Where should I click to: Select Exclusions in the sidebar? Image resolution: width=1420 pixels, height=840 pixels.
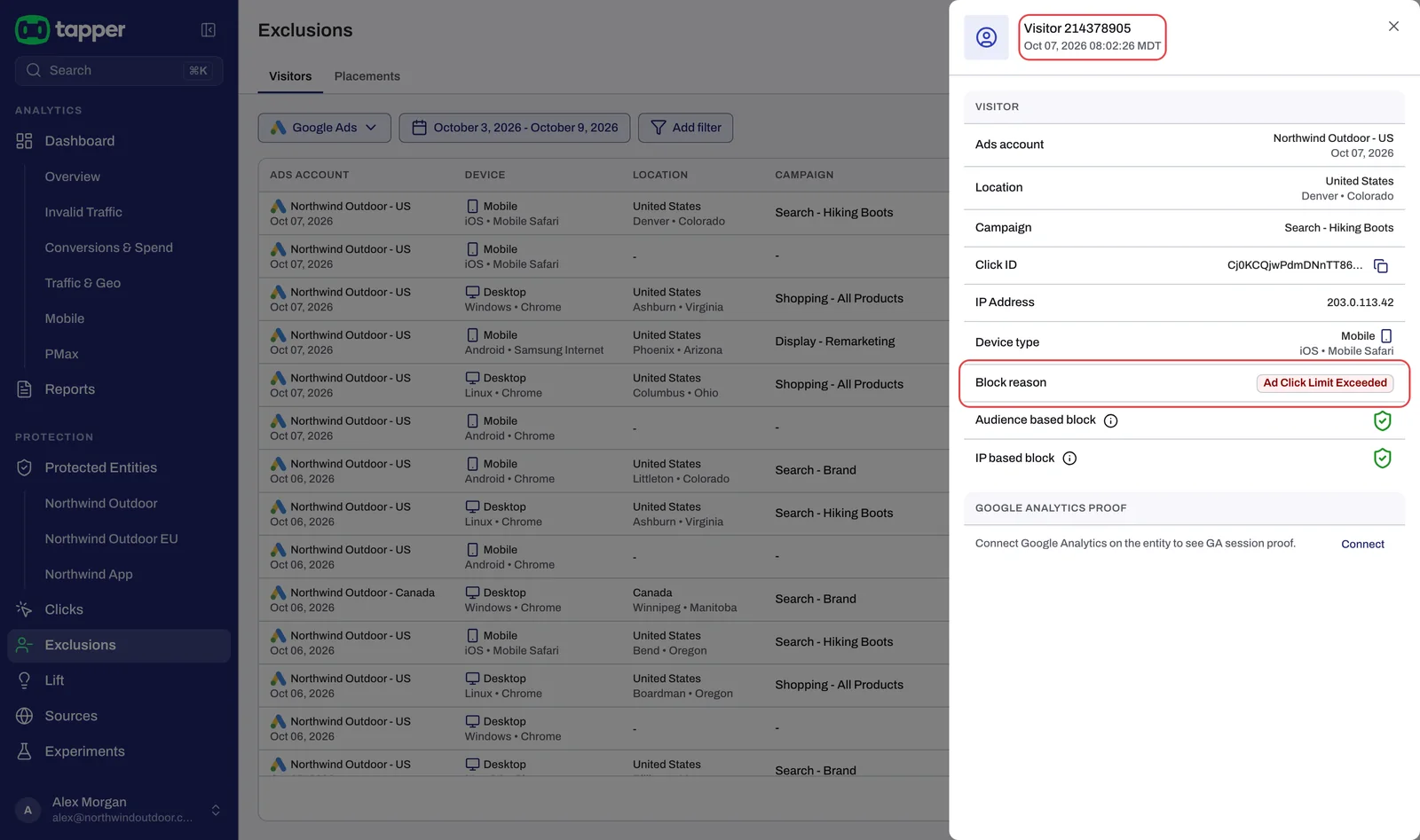[119, 645]
